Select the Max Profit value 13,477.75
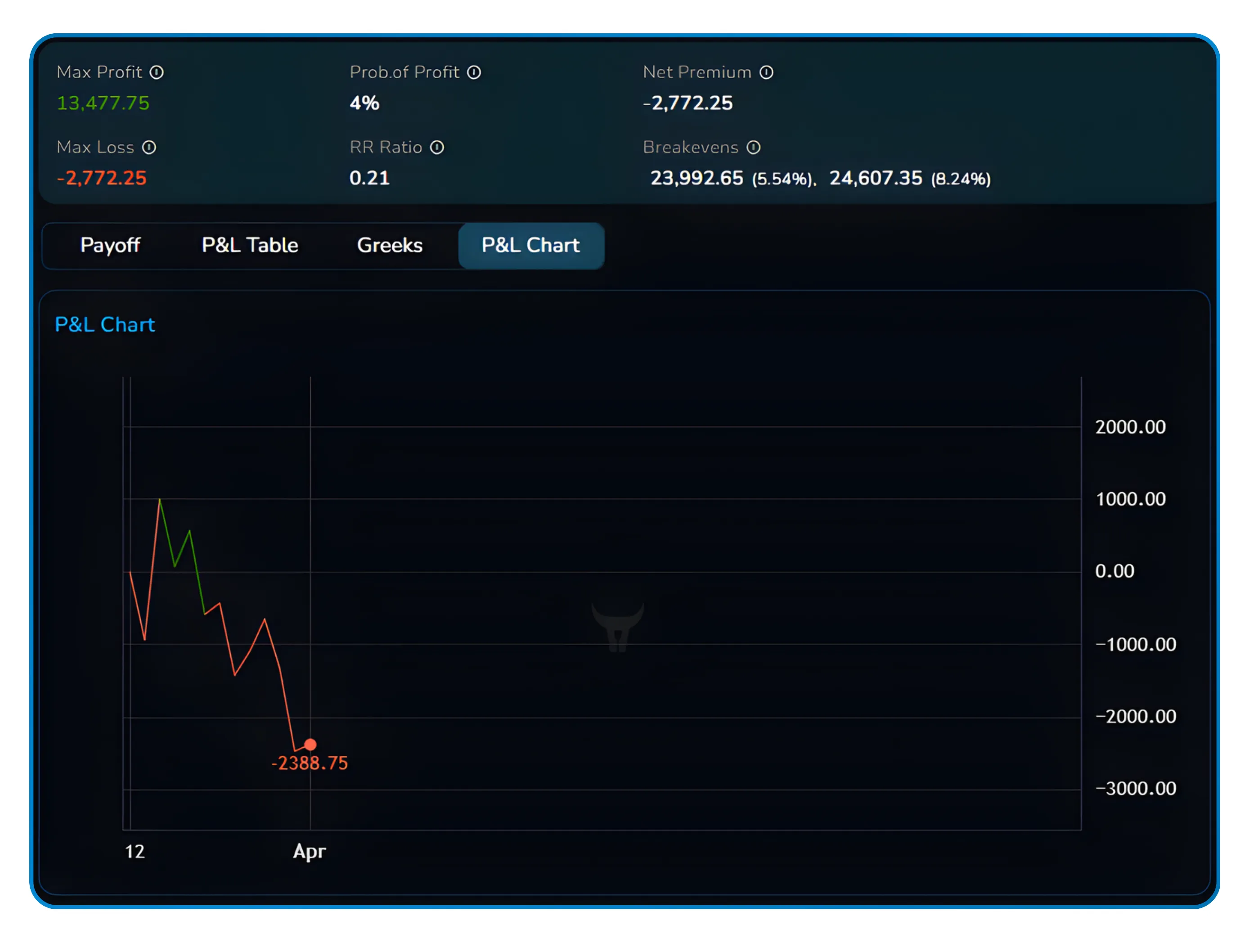The width and height of the screenshot is (1249, 952). click(103, 103)
